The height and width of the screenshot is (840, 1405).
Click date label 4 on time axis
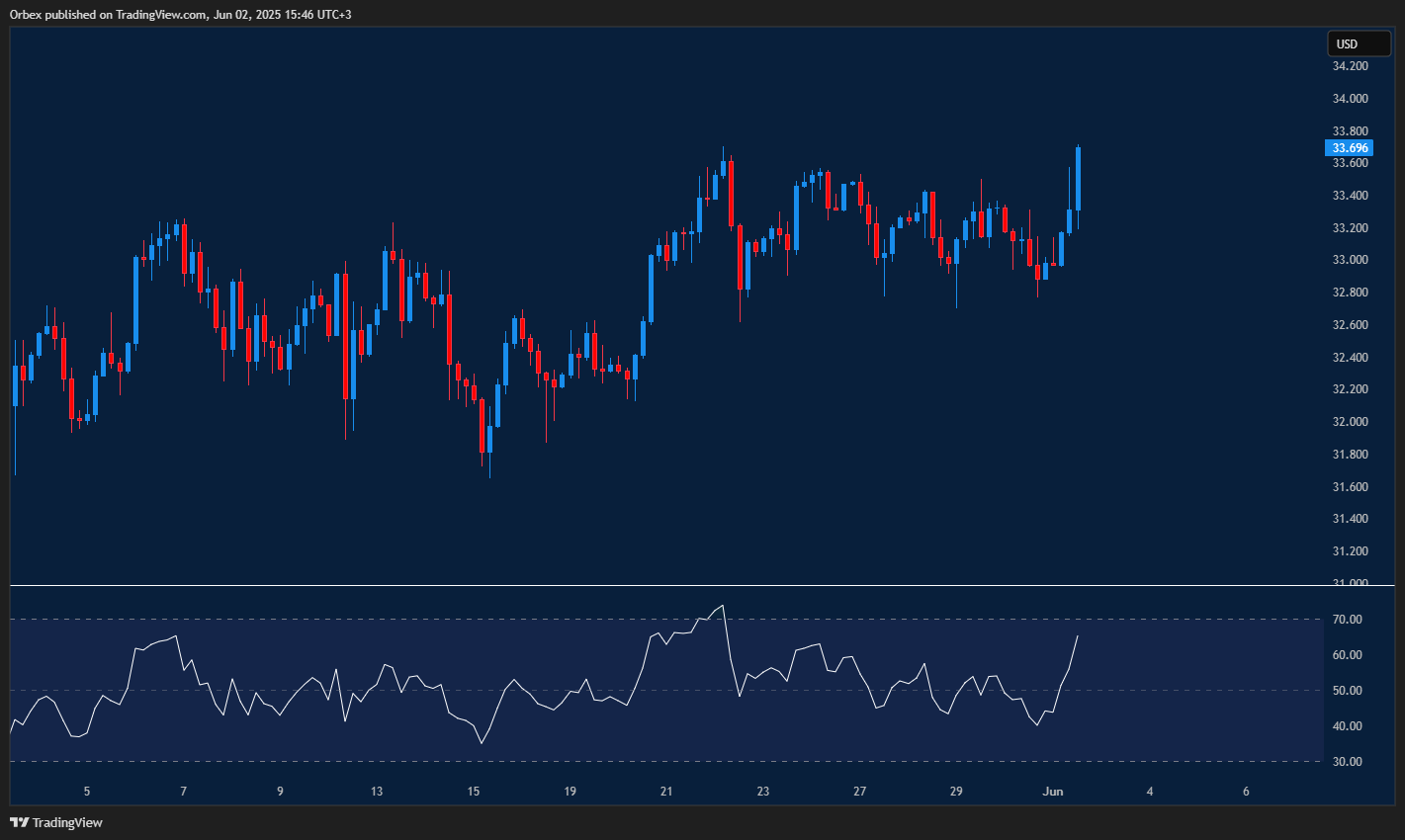pos(1150,792)
